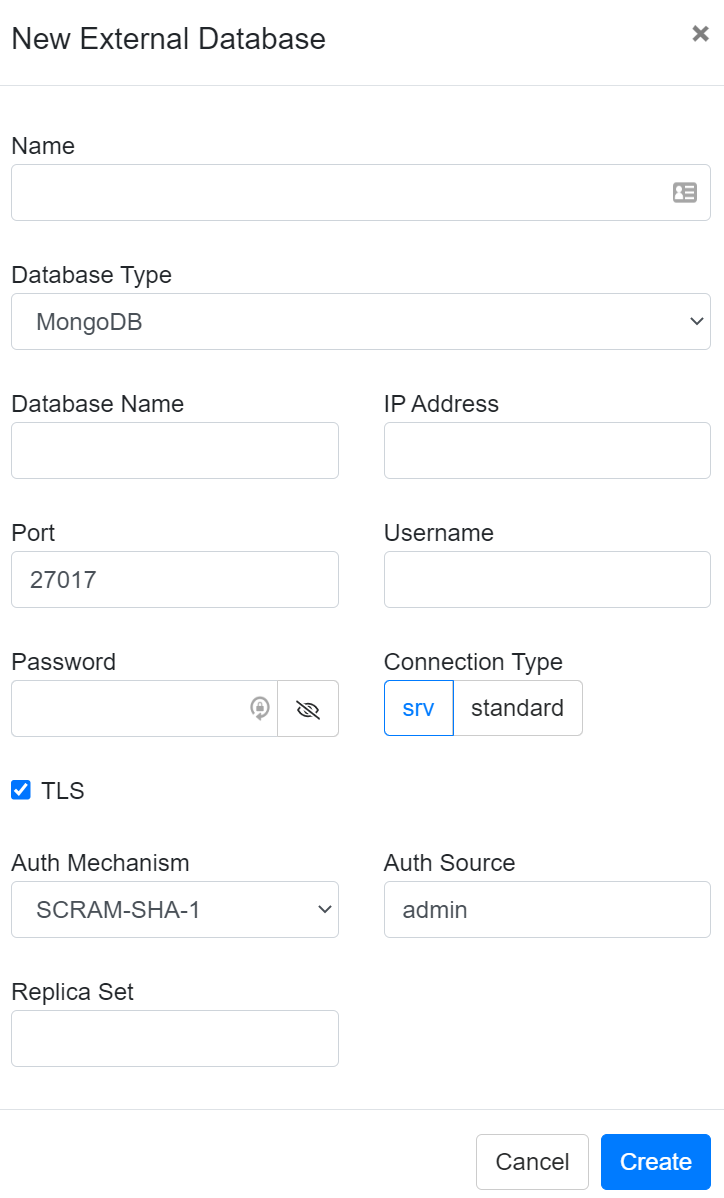
Task: Show the password with the eye-slash icon
Action: [307, 708]
